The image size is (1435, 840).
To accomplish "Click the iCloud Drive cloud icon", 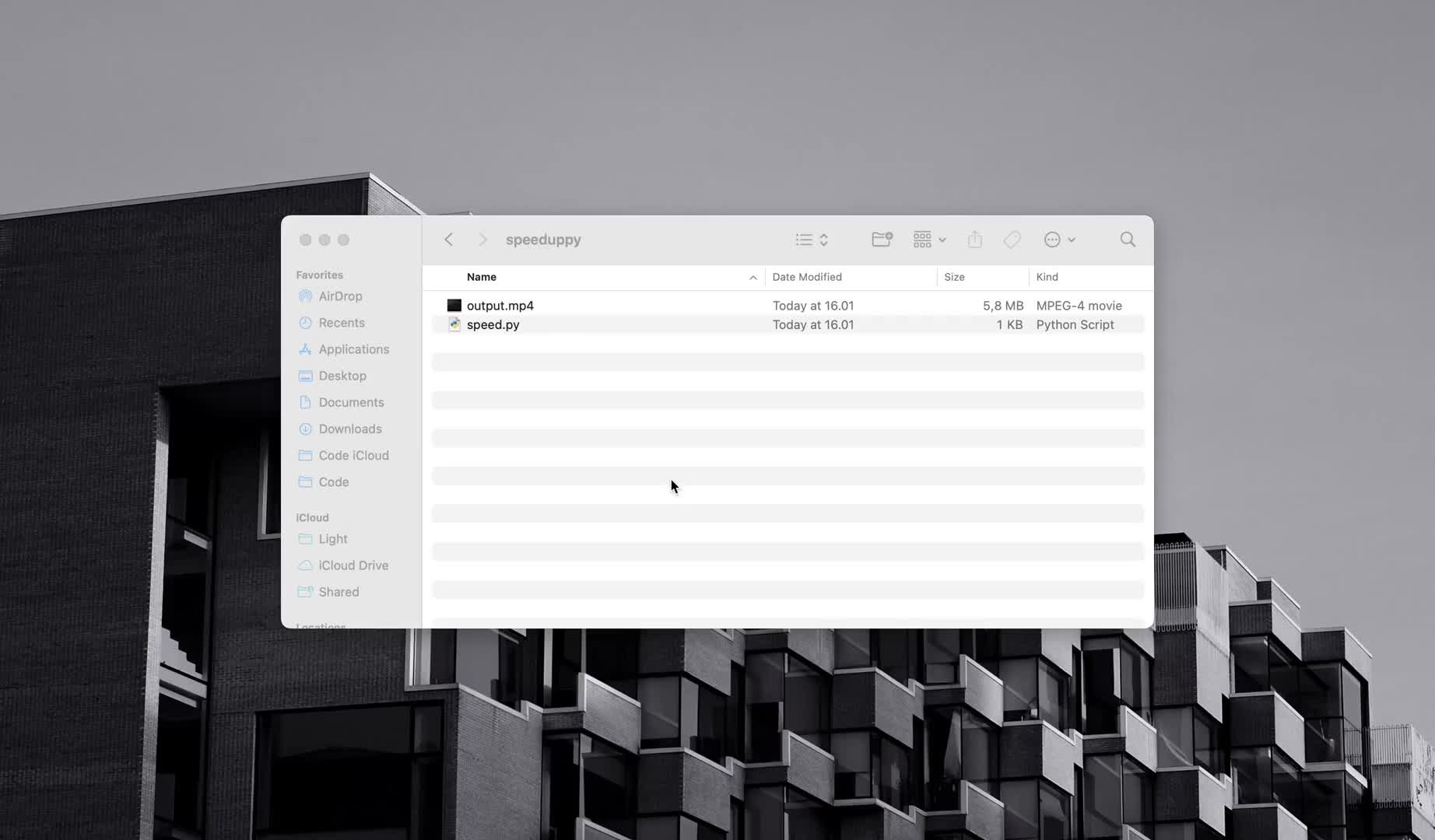I will tap(305, 565).
